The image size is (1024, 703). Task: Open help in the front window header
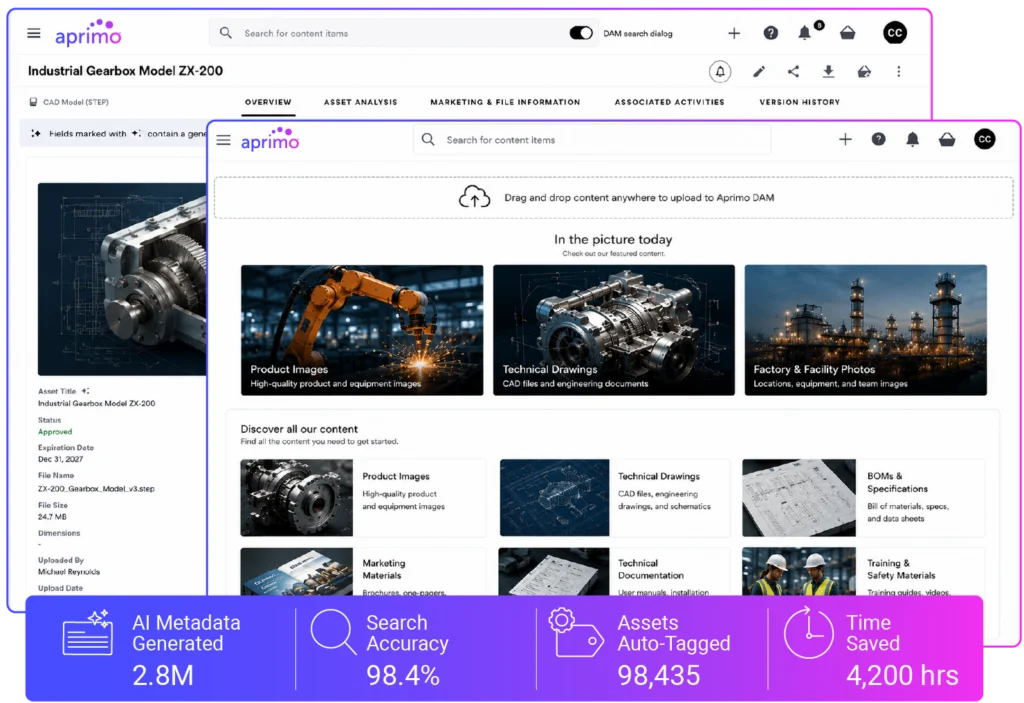coord(878,139)
